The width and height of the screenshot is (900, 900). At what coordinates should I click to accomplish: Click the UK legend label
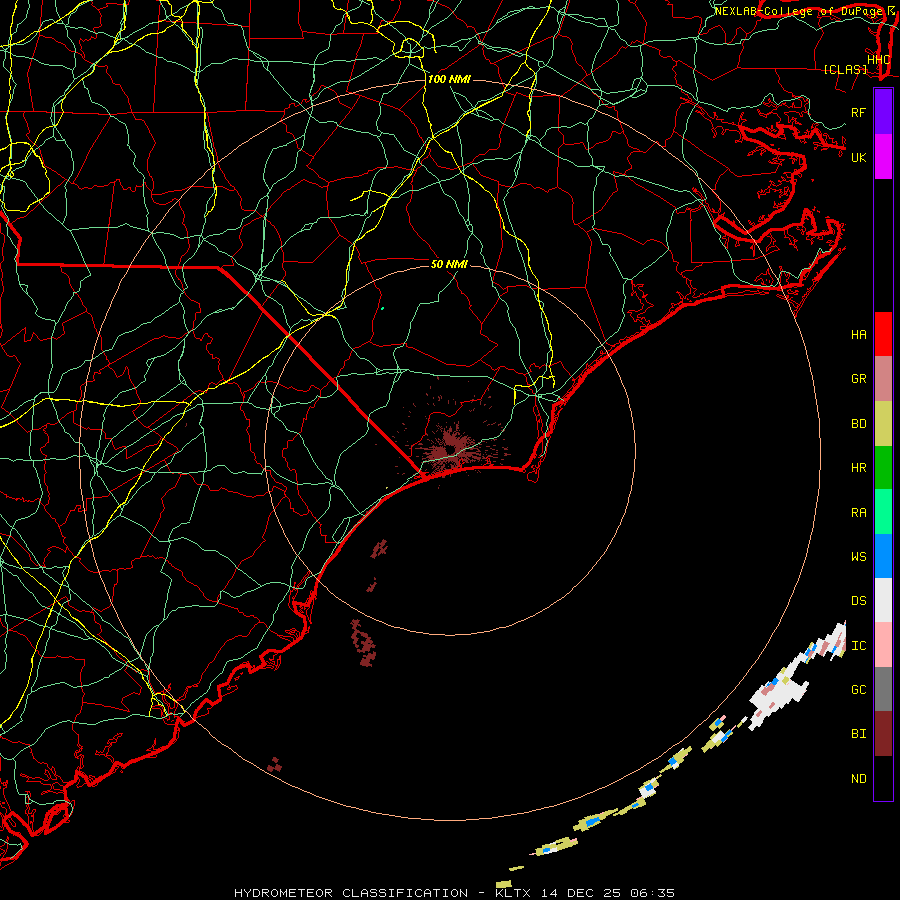(x=858, y=157)
